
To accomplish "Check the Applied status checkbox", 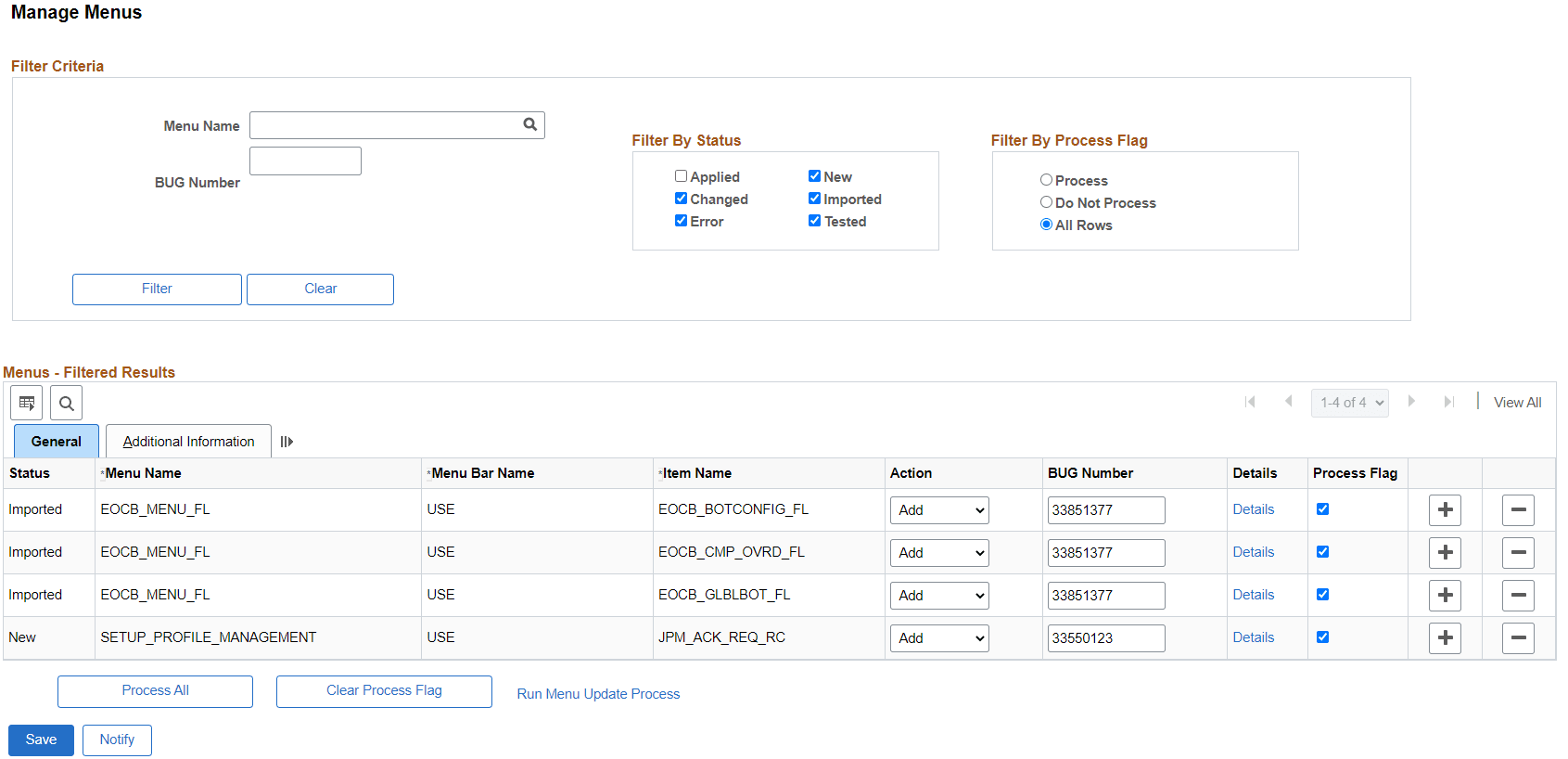I will click(681, 175).
